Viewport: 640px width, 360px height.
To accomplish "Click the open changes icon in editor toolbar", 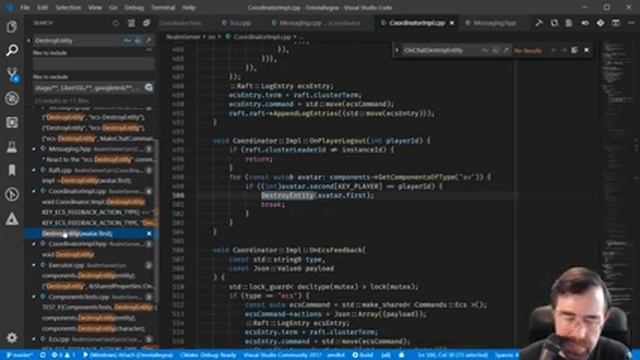I will (554, 23).
